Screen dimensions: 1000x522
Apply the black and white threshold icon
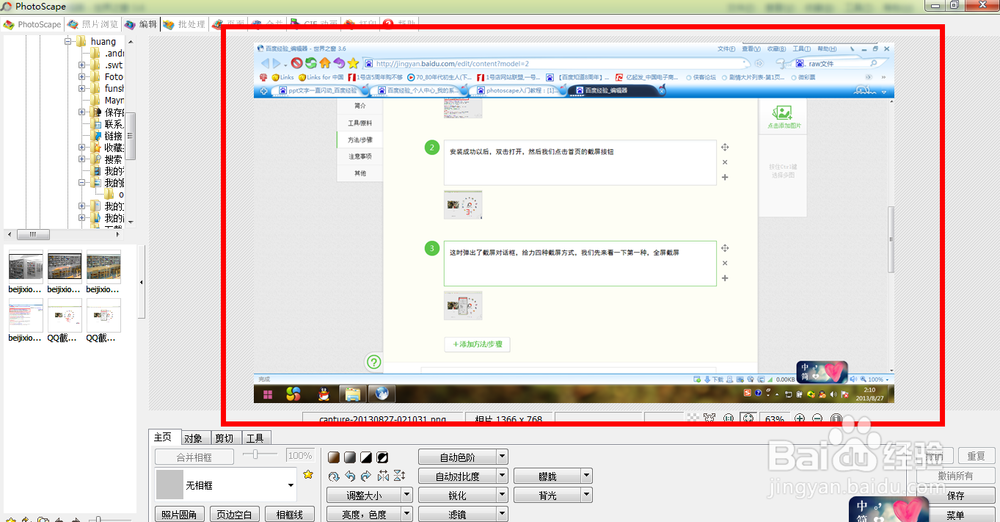366,458
